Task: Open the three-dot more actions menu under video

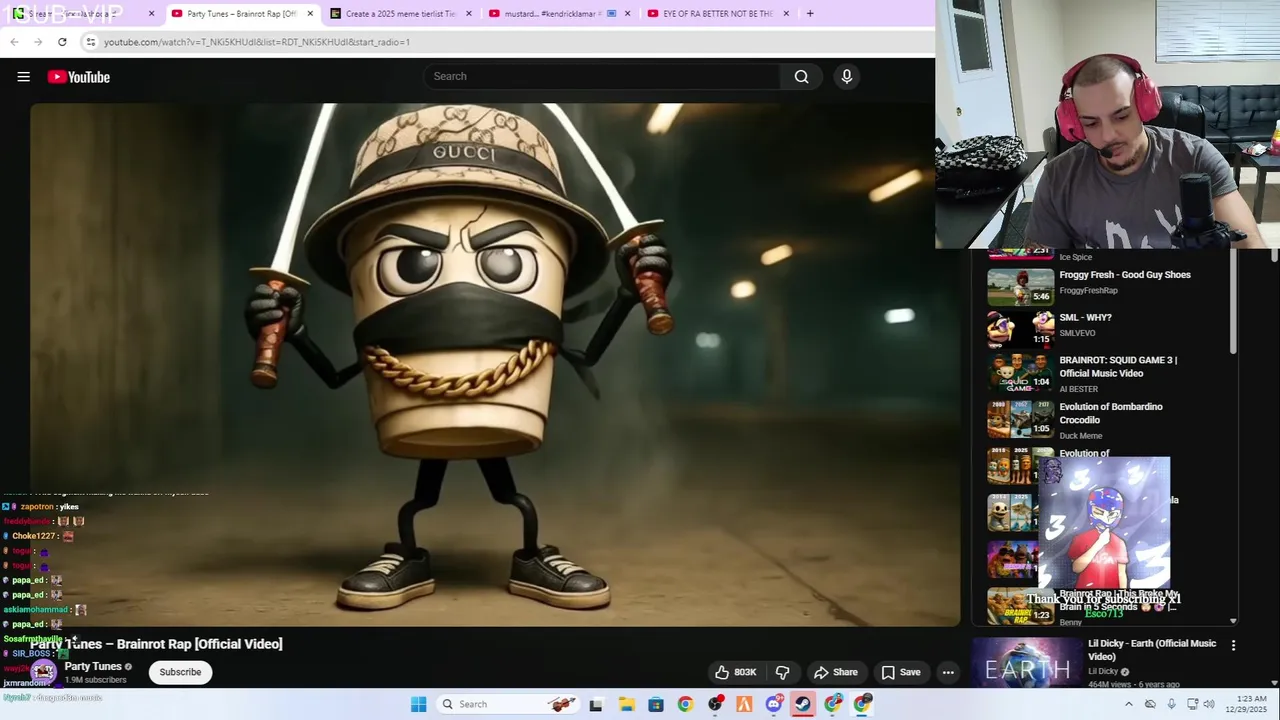Action: coord(948,672)
